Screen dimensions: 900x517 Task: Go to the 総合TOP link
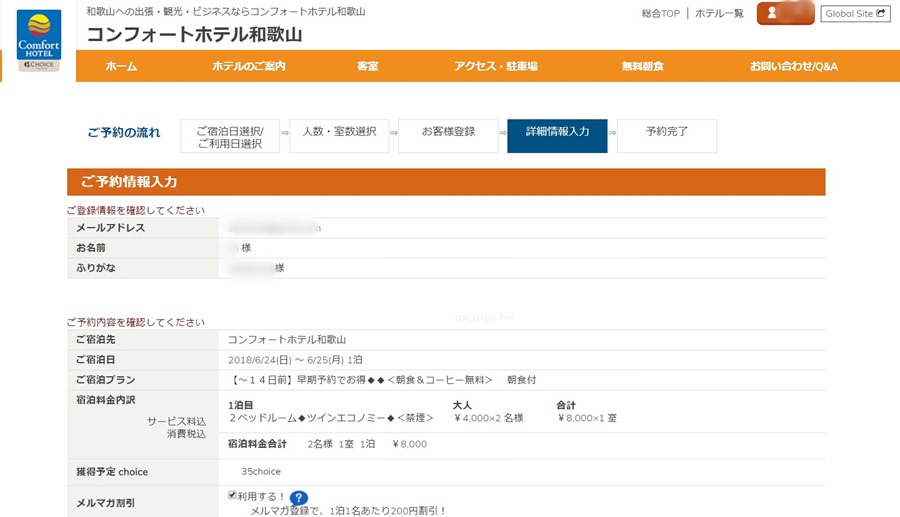tap(660, 13)
